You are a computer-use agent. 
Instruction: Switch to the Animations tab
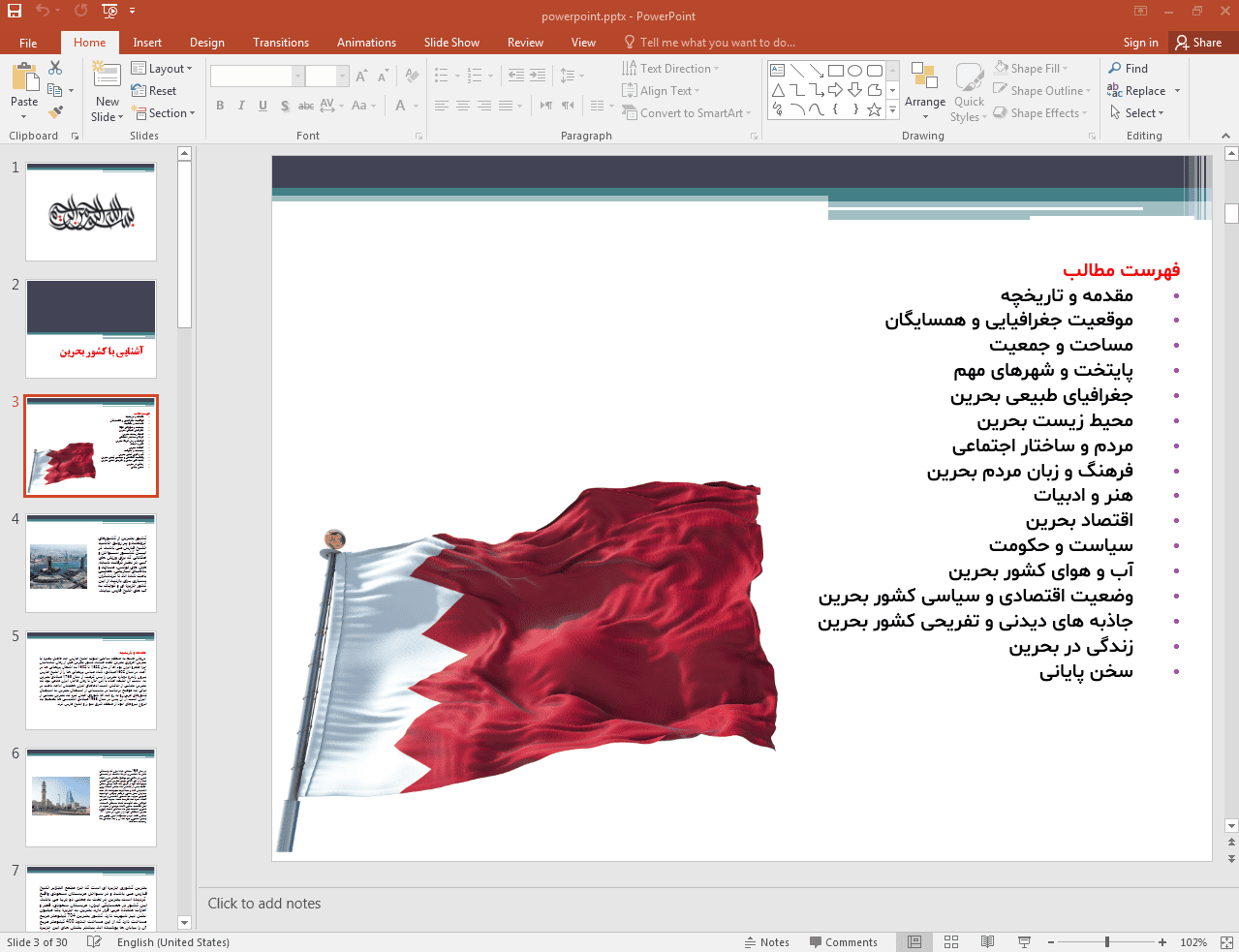tap(366, 43)
